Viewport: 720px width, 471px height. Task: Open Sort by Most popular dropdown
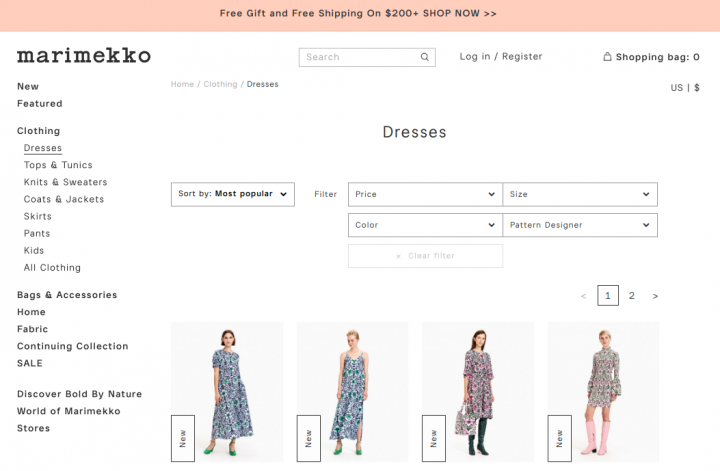(x=233, y=194)
